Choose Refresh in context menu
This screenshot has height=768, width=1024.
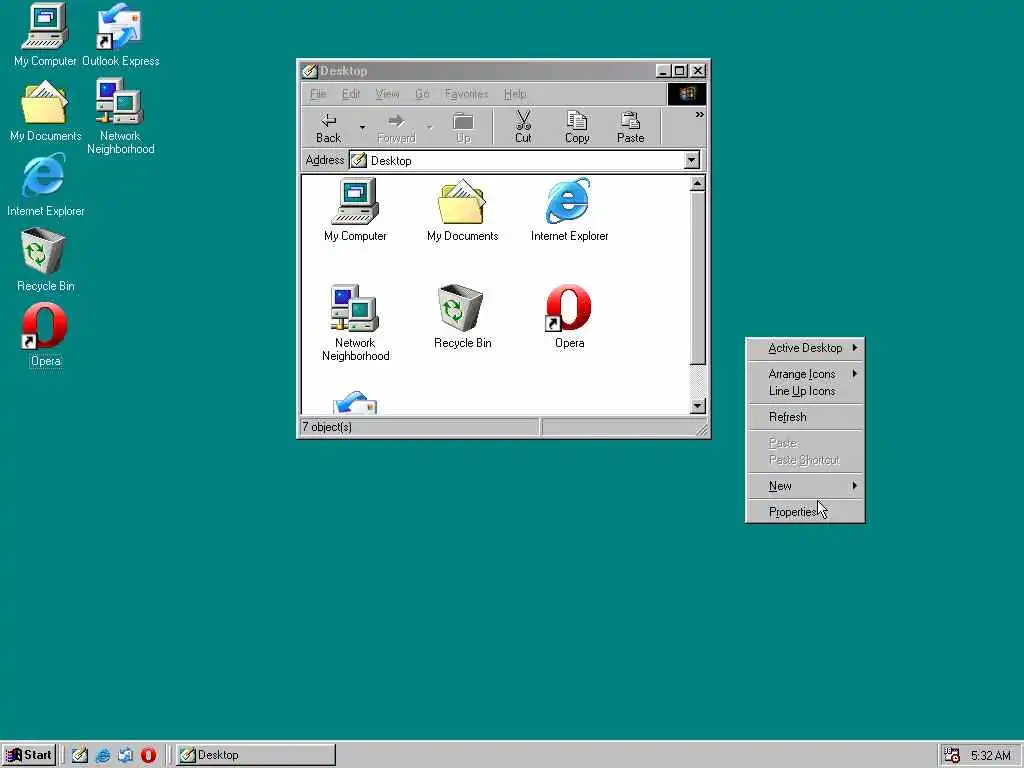tap(805, 417)
